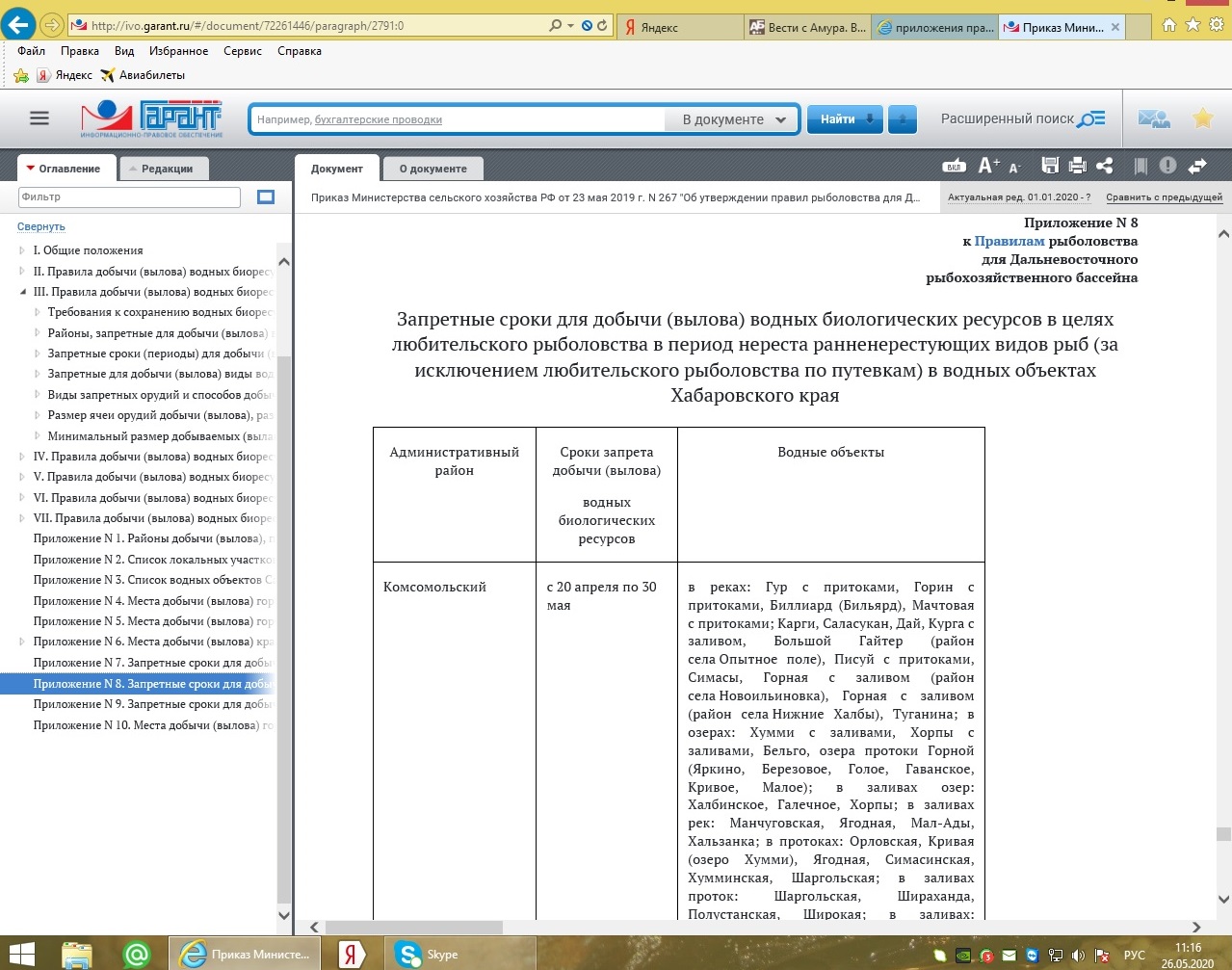Click the Фильтр input field
Viewport: 1232px width, 970px height.
[x=129, y=197]
